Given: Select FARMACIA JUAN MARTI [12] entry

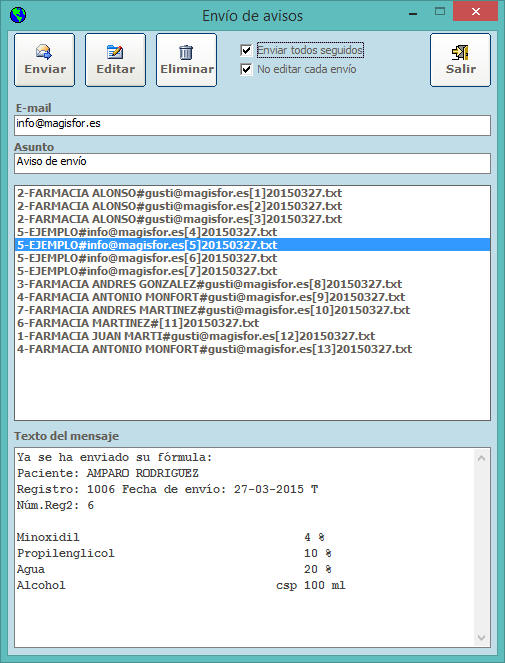Looking at the screenshot, I should pos(196,337).
